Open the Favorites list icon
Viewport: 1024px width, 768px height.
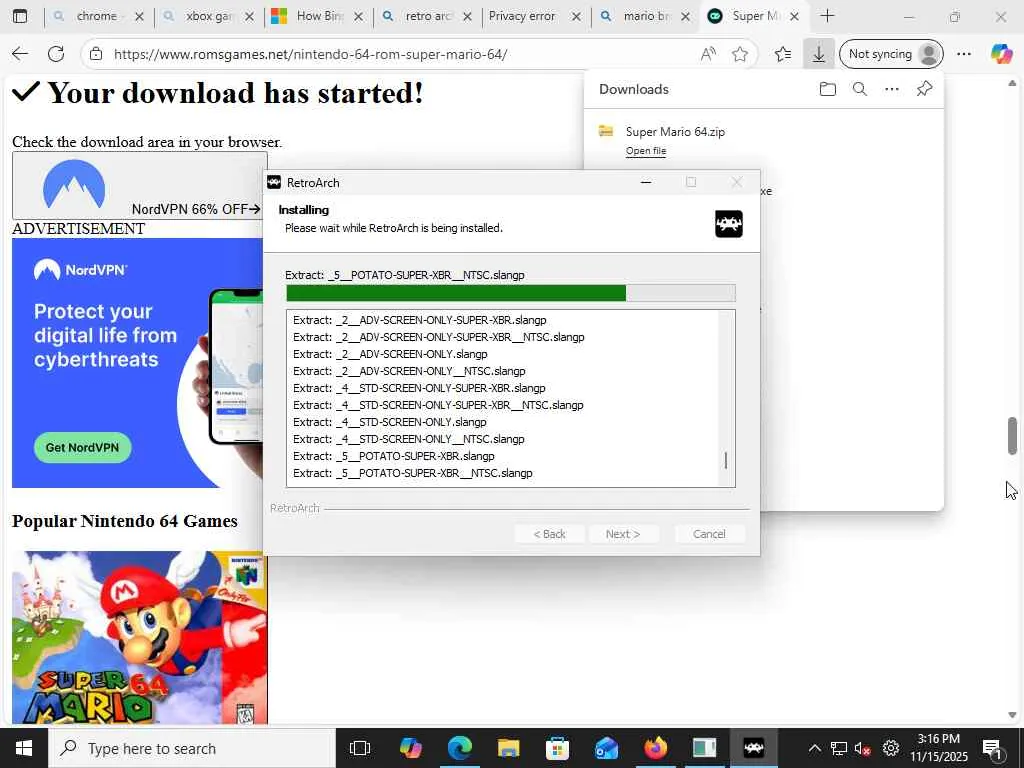point(783,54)
